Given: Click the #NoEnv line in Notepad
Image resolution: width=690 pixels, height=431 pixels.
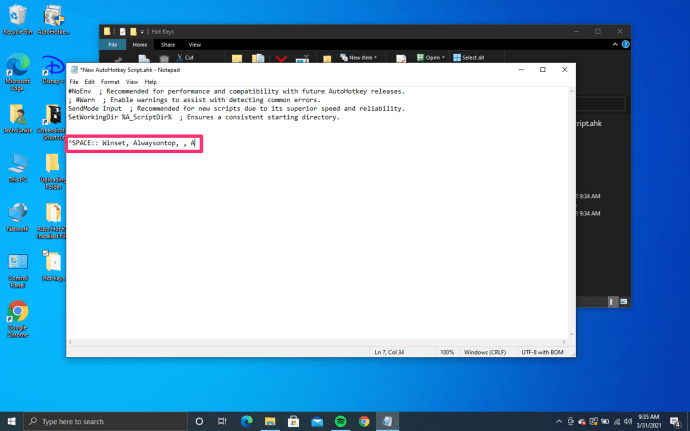Looking at the screenshot, I should 236,92.
